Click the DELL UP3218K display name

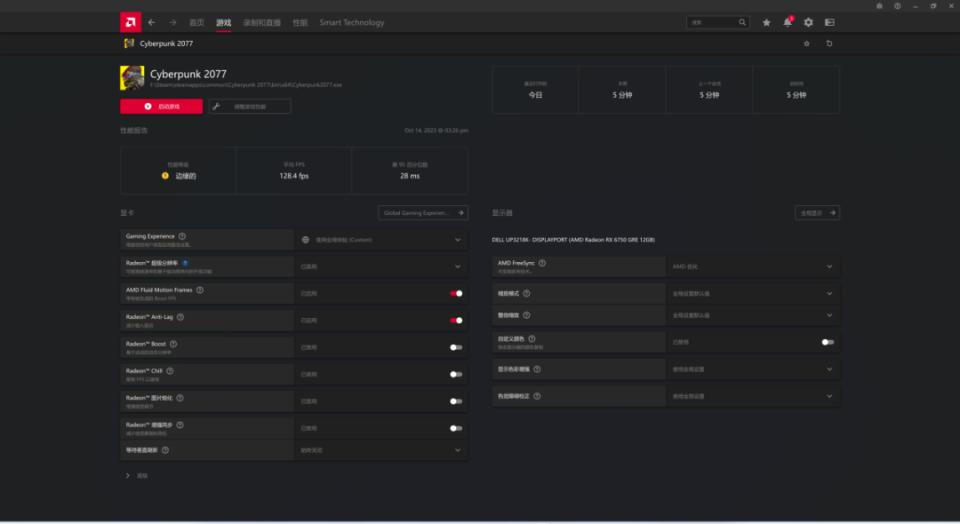point(573,240)
